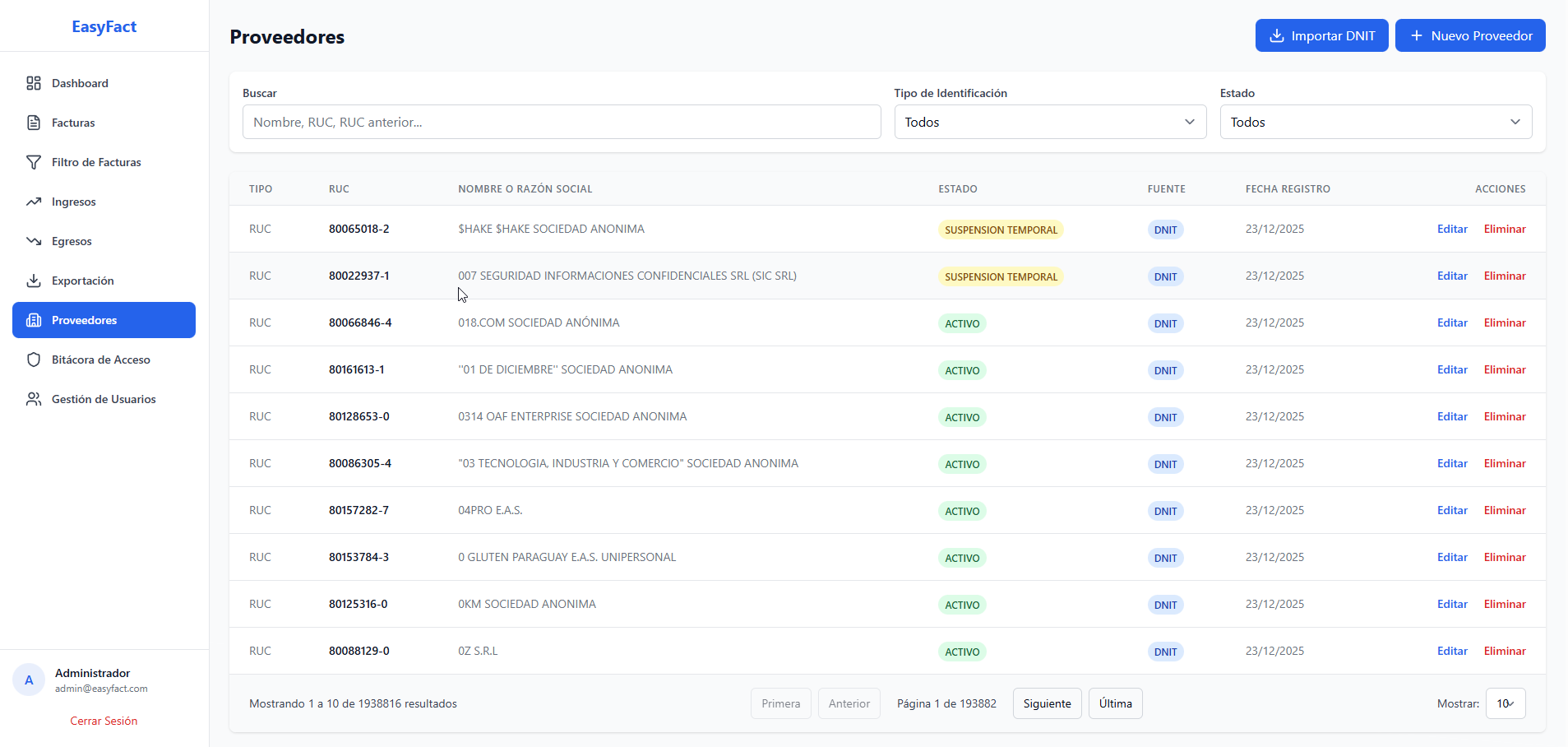Focus the Buscar search input field
The width and height of the screenshot is (1568, 747).
562,122
